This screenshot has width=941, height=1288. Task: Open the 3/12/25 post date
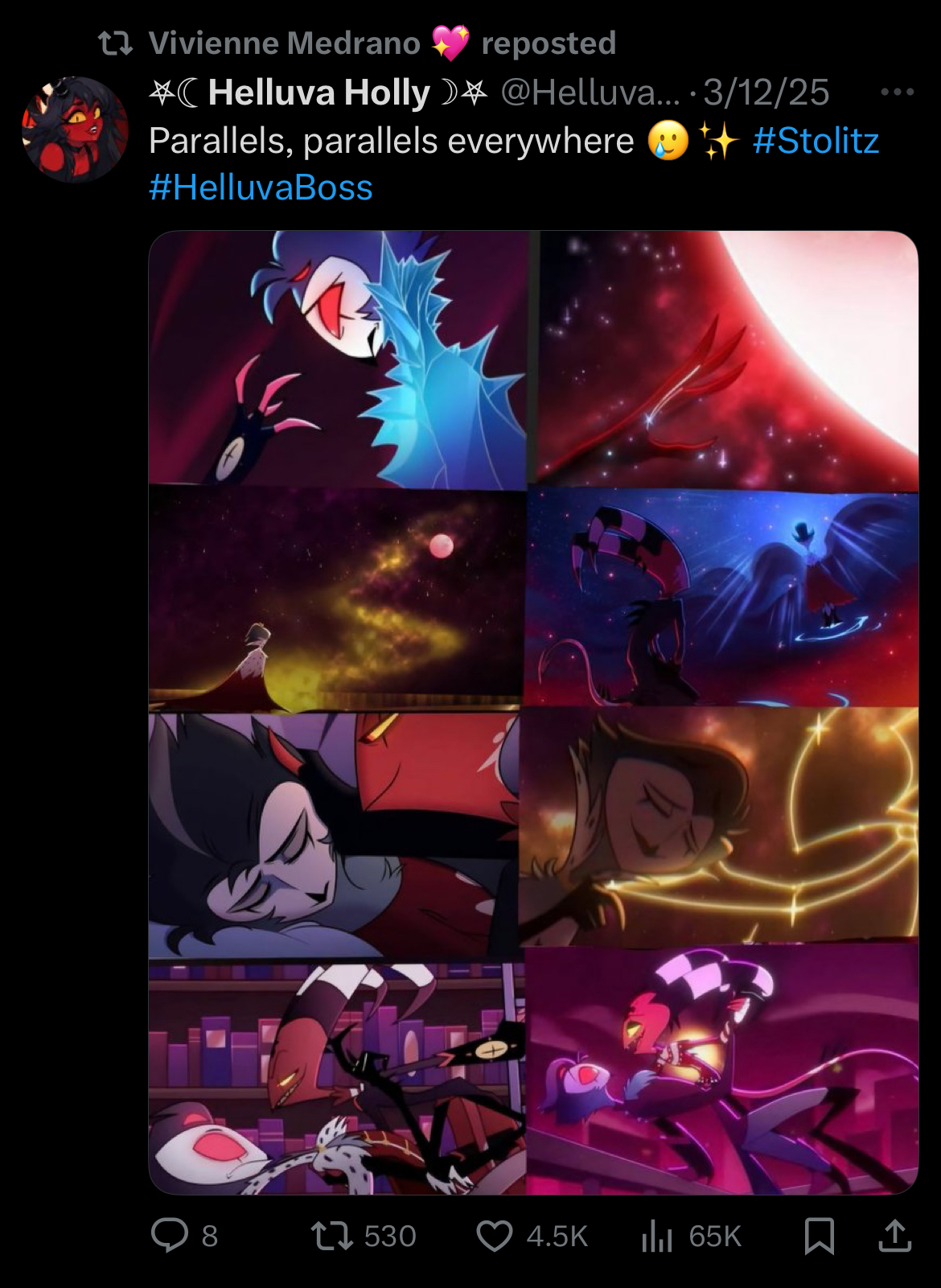pos(766,93)
